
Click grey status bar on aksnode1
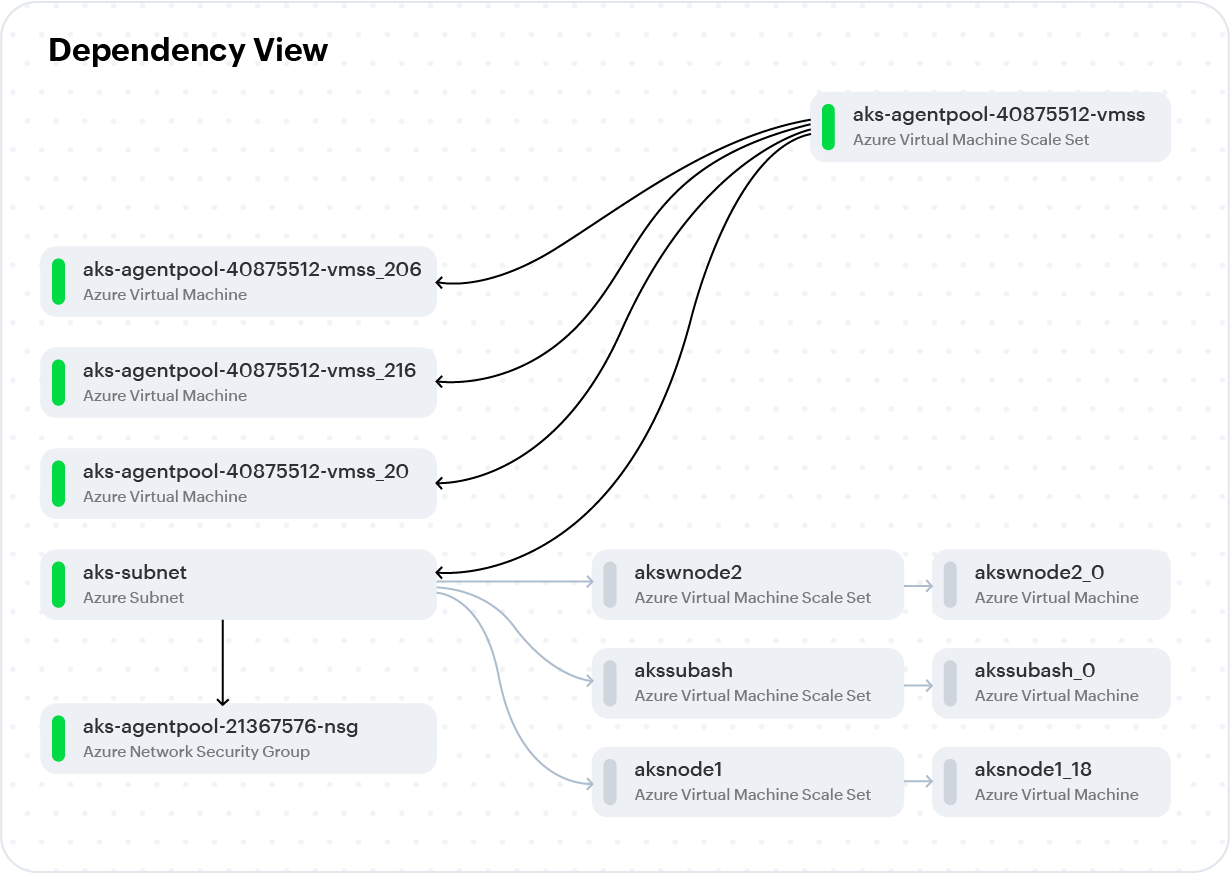[610, 782]
